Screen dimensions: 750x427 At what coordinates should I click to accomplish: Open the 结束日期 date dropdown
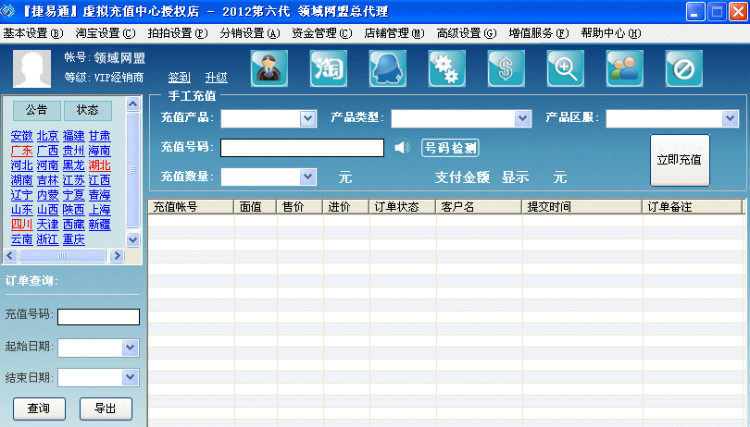[x=130, y=377]
